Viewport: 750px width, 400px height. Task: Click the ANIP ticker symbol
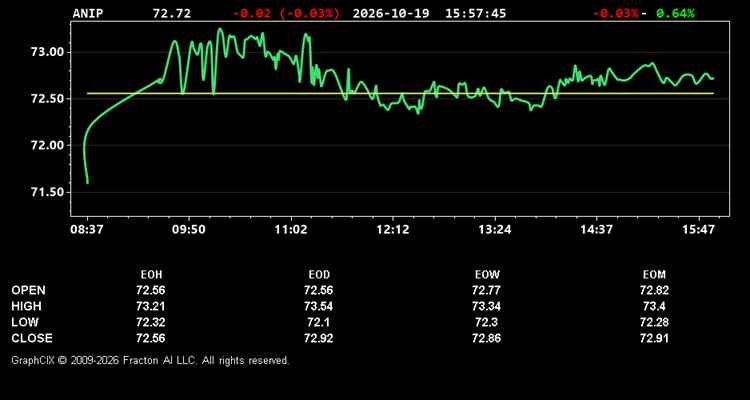click(88, 13)
